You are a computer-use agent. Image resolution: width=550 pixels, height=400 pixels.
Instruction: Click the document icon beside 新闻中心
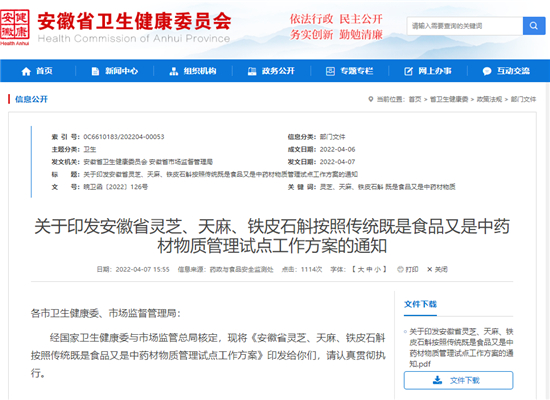[x=95, y=72]
